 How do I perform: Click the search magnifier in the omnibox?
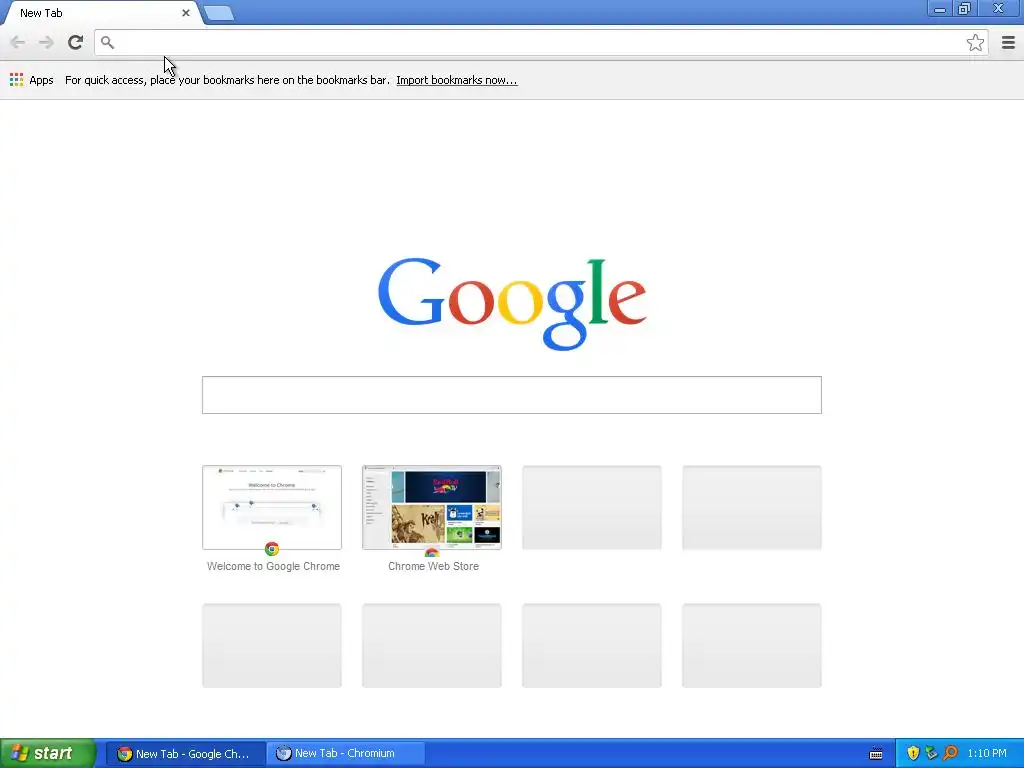(x=108, y=42)
